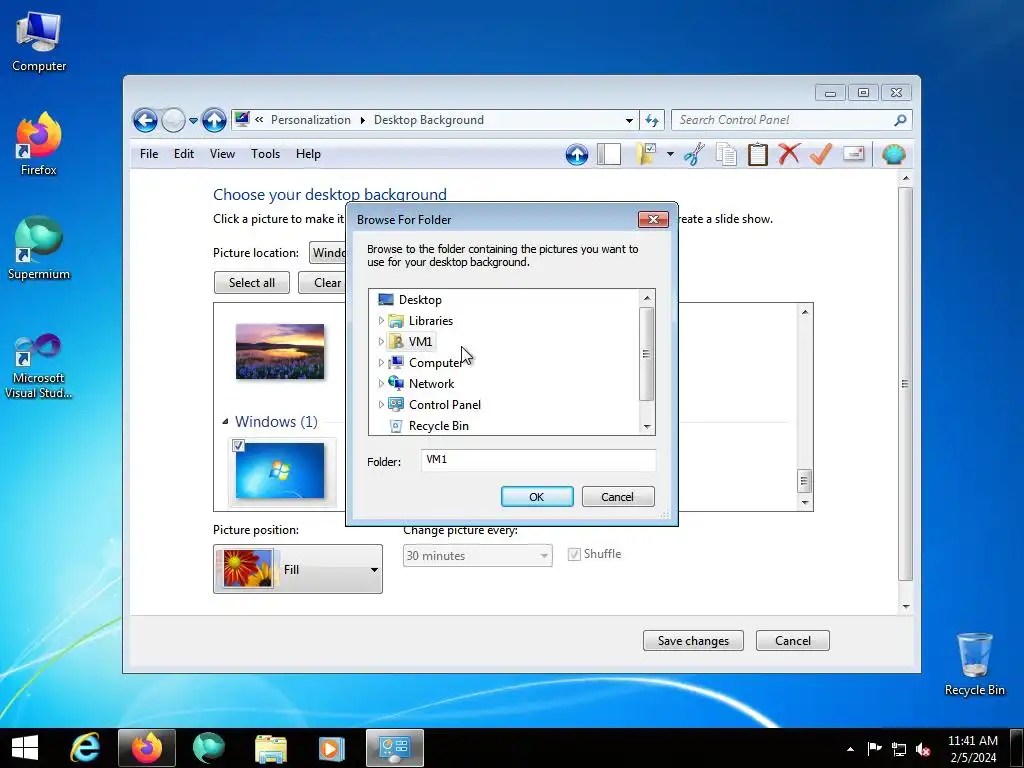Open the folder options toolbar dropdown arrow

670,154
